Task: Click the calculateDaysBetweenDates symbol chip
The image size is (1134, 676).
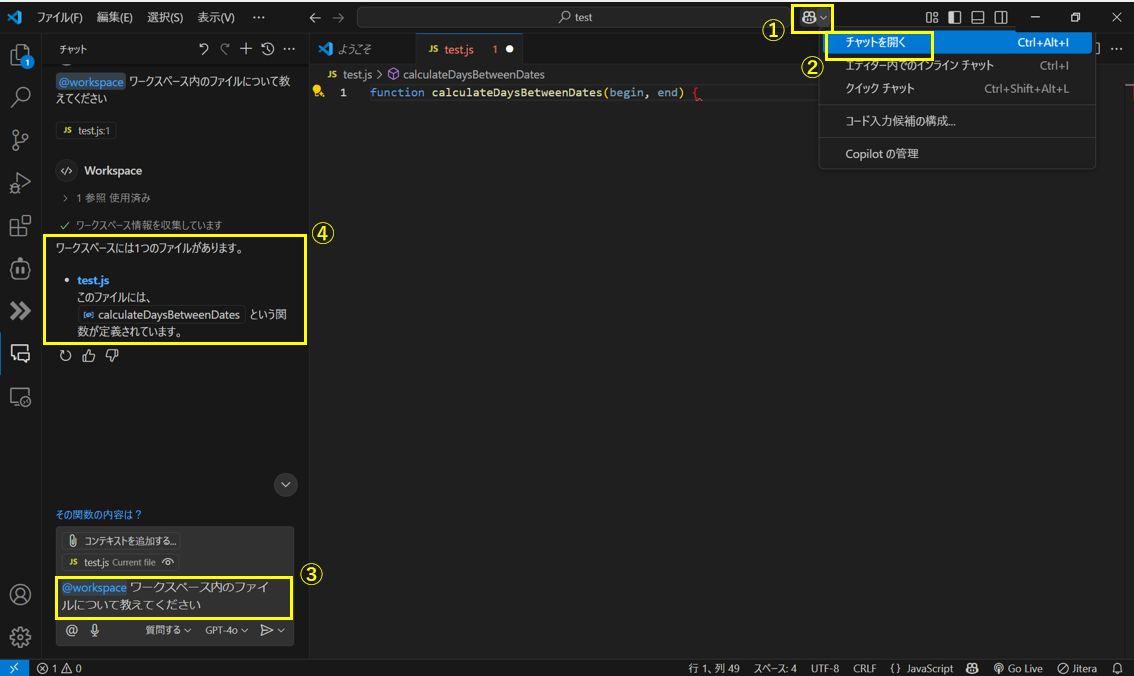Action: tap(161, 315)
